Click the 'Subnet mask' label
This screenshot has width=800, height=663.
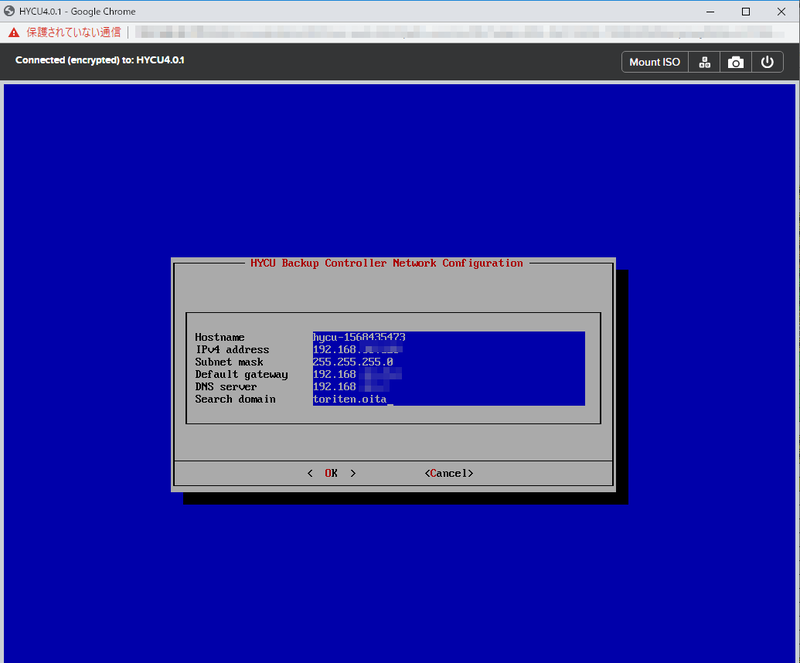click(x=229, y=362)
